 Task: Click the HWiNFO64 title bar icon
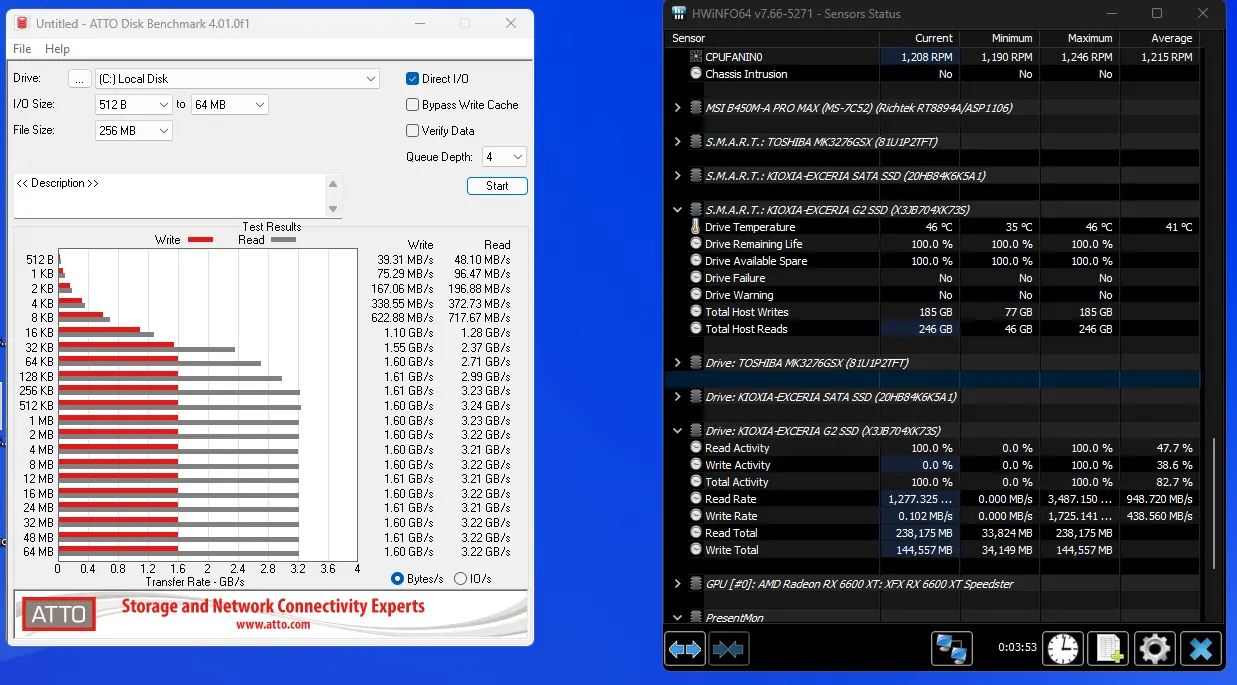pos(679,14)
